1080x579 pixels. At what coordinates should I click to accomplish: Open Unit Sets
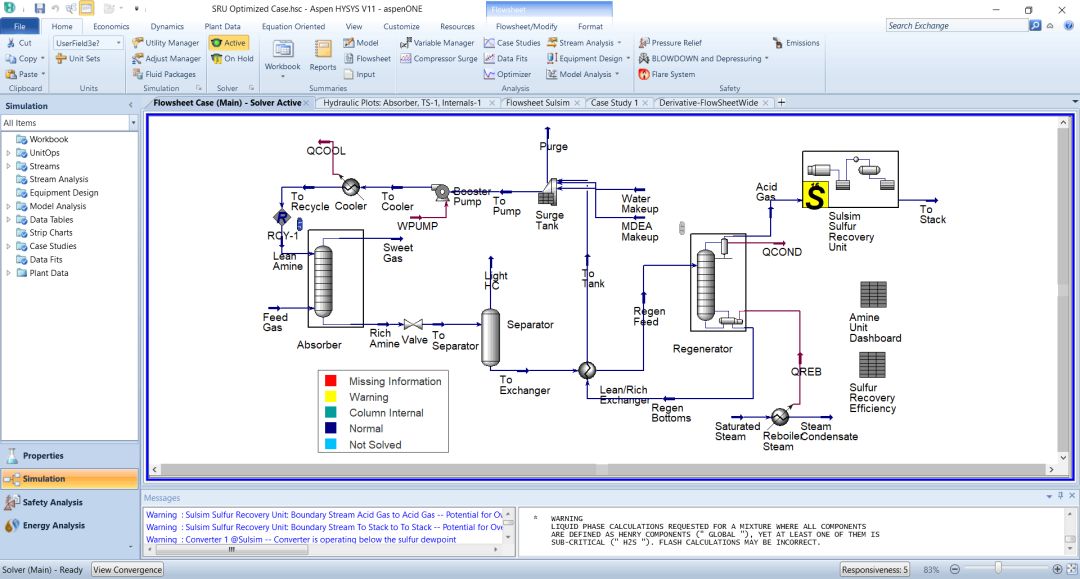tap(78, 59)
